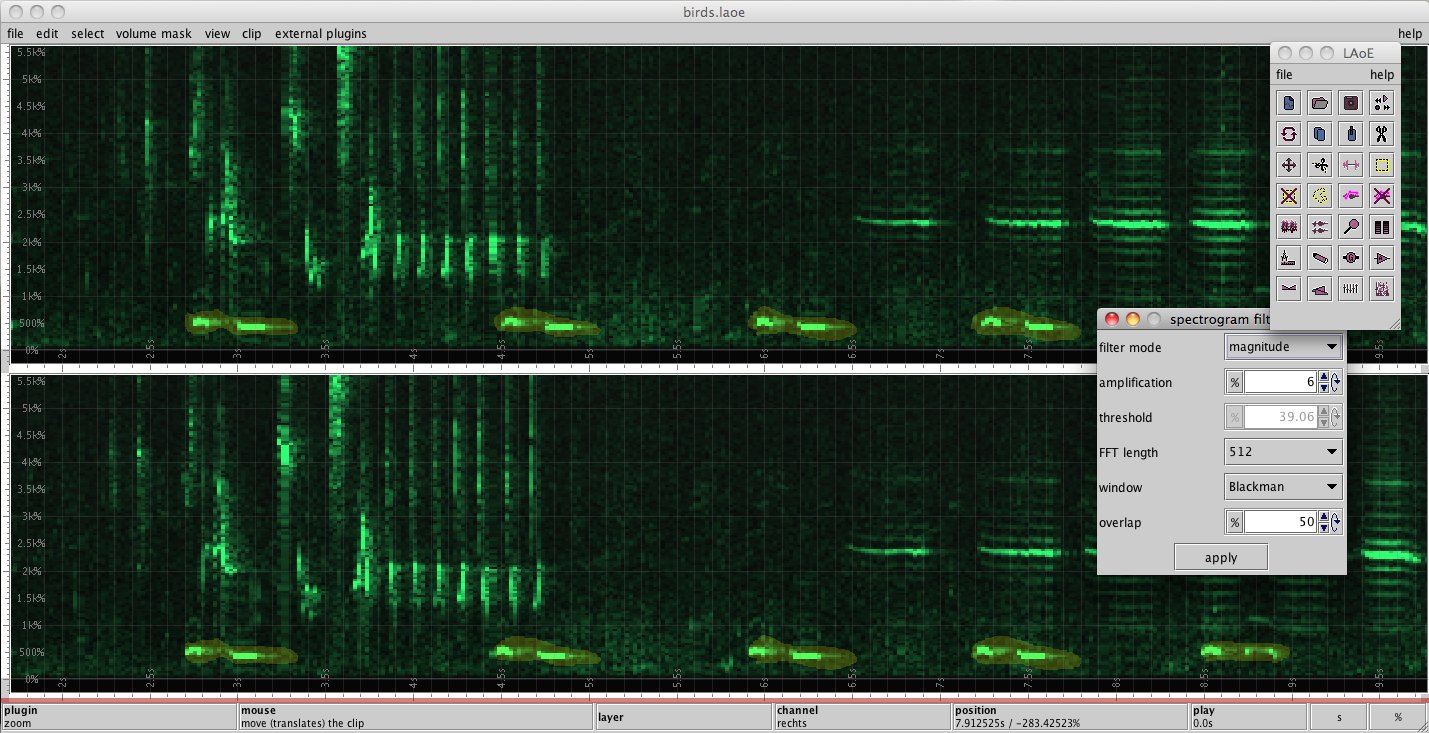Open the filter mode dropdown showing magnitude
The image size is (1429, 733).
click(x=1284, y=347)
